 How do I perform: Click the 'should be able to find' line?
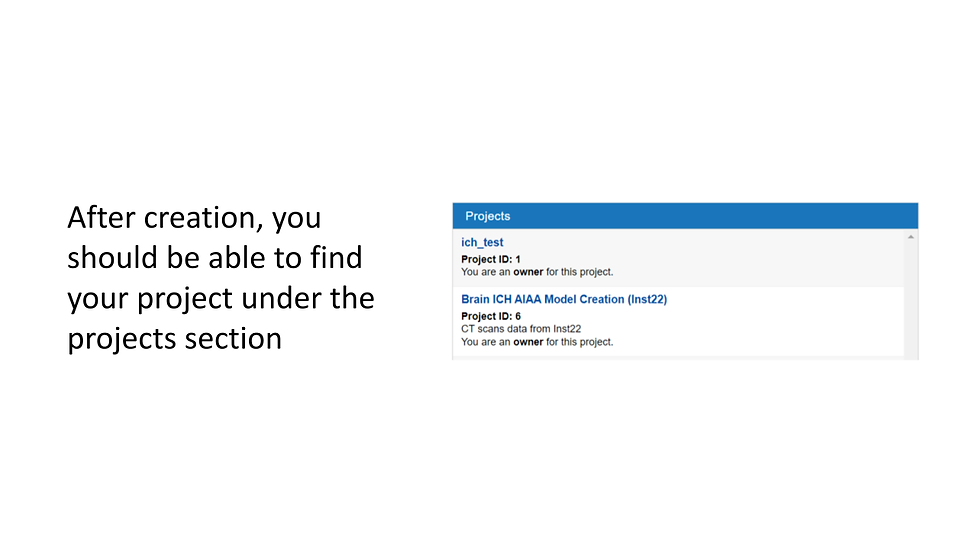click(x=214, y=257)
